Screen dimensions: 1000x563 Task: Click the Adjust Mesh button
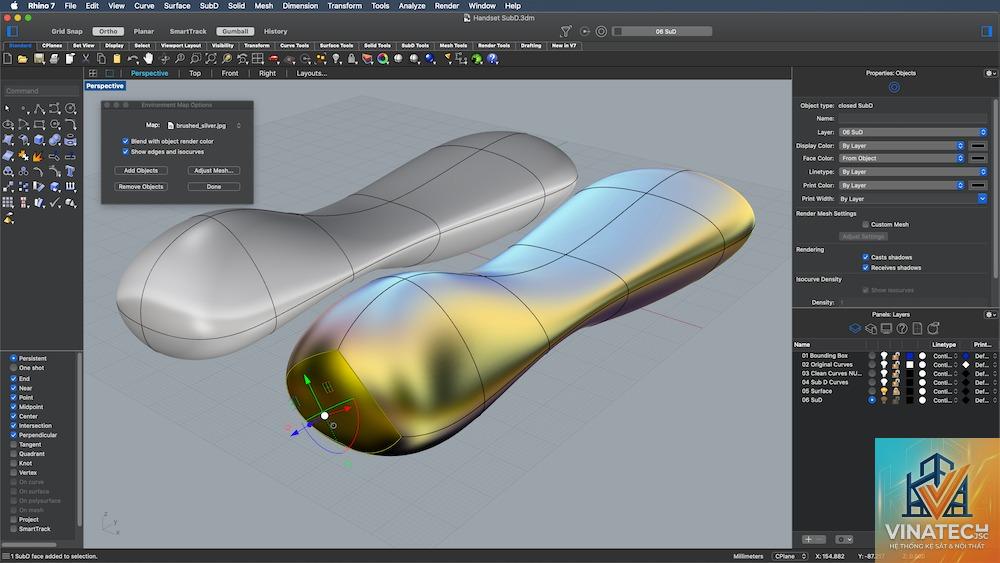coord(214,170)
